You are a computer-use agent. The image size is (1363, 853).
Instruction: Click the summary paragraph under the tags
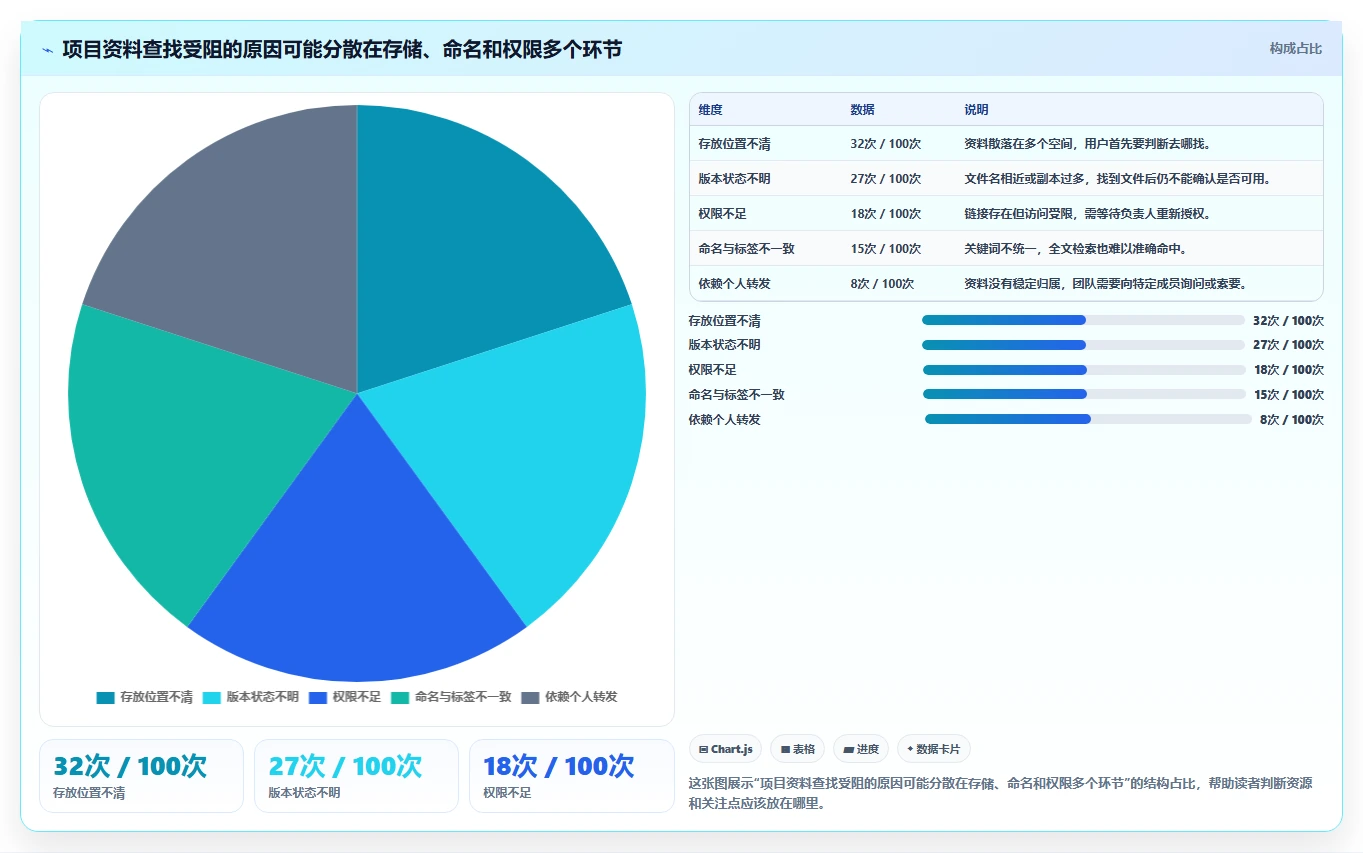(1000, 793)
